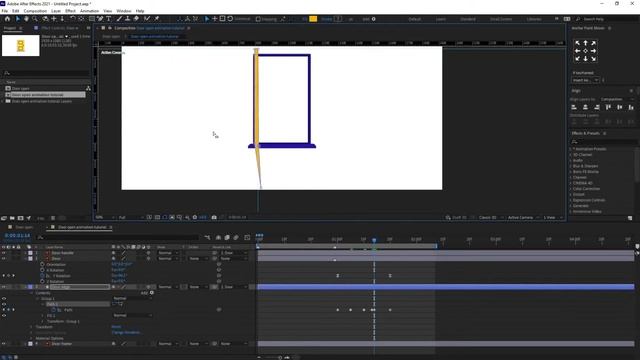Move anchor point to top-left arrow
This screenshot has height=360, width=640.
click(x=577, y=43)
